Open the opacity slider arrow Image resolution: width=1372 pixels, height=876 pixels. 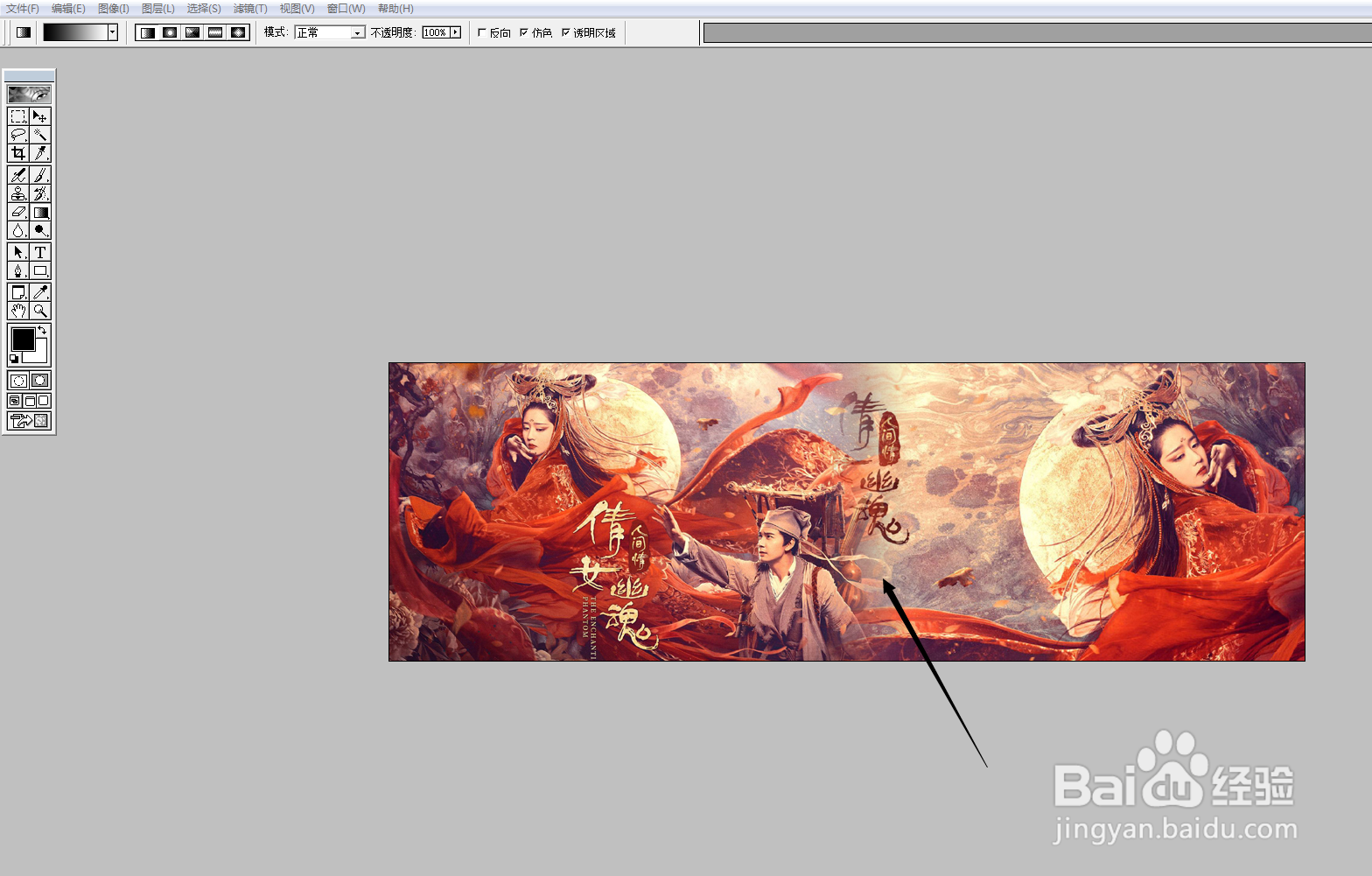[x=456, y=32]
